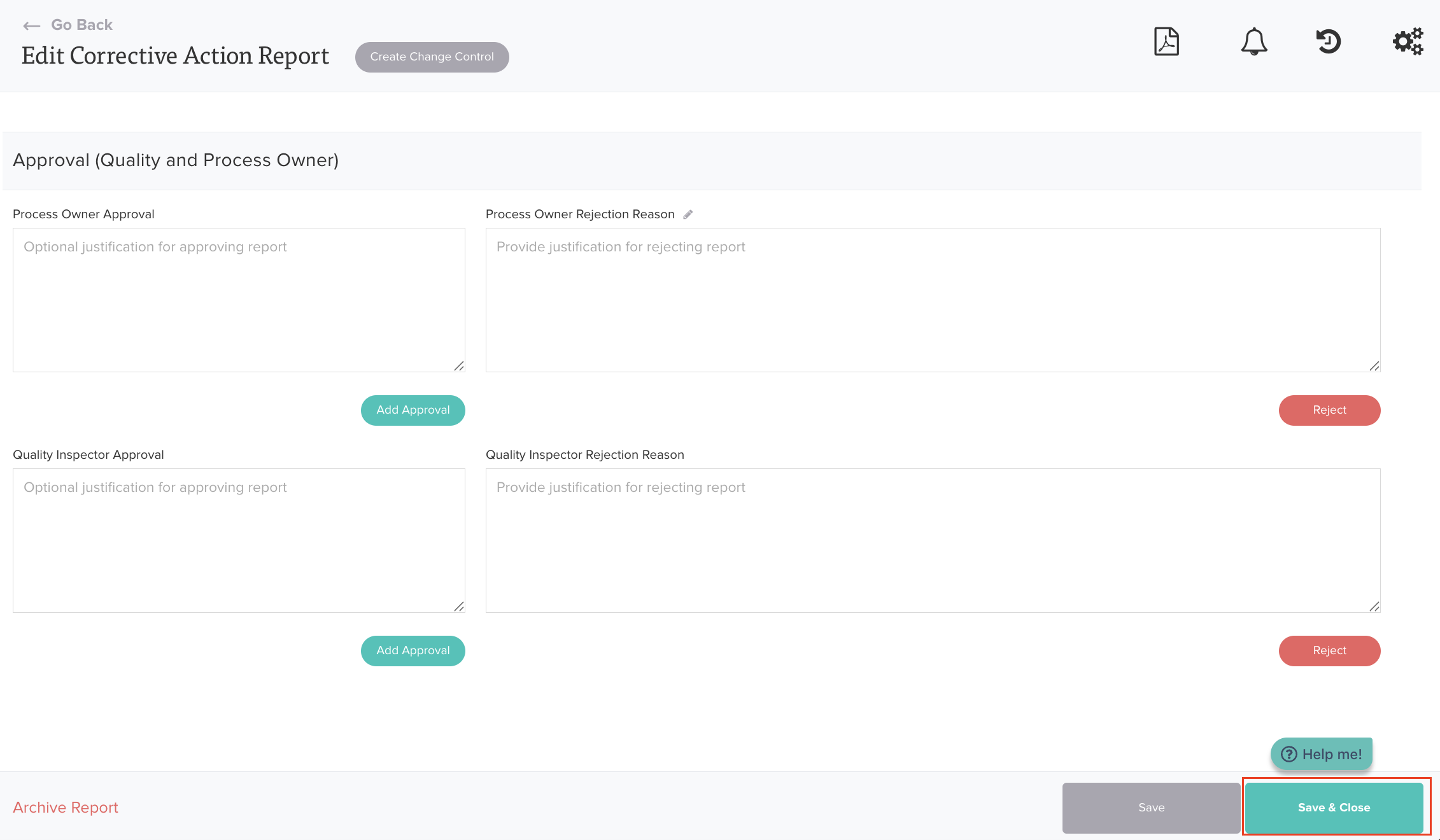Focus Quality Inspector Approval text area
Screen dimensions: 1440x840
point(239,540)
